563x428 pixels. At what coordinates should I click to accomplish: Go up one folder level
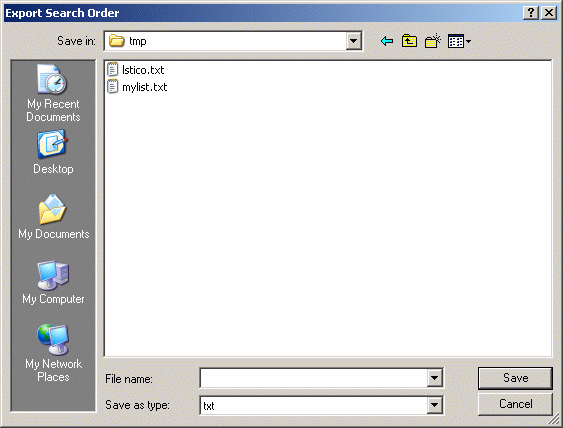click(x=409, y=41)
